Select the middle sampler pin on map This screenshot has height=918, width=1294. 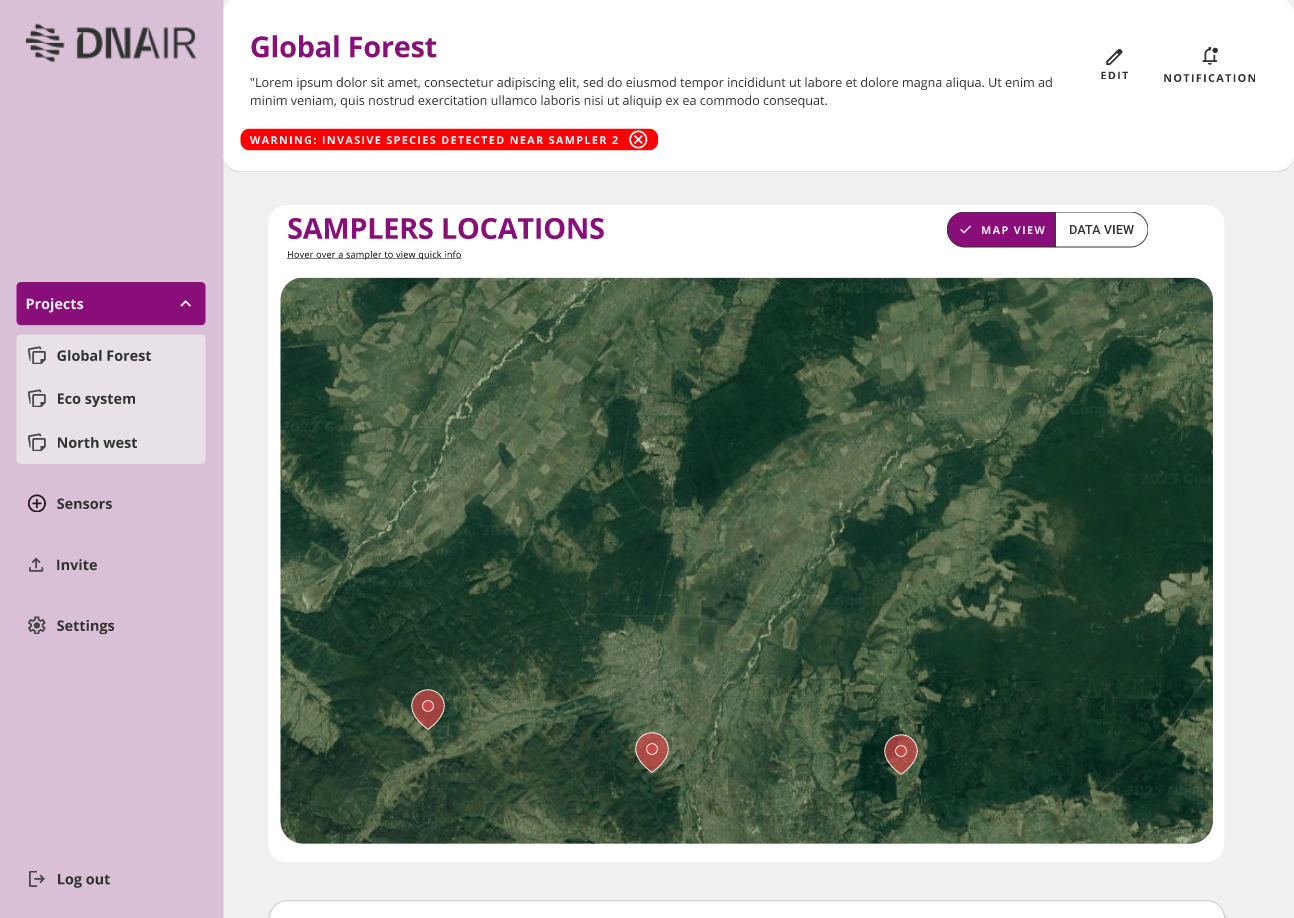pos(652,750)
